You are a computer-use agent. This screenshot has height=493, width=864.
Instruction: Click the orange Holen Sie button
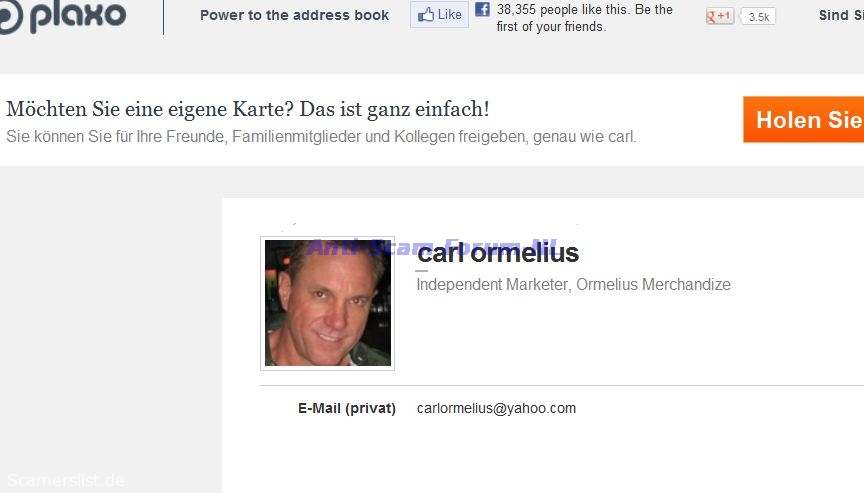point(803,120)
